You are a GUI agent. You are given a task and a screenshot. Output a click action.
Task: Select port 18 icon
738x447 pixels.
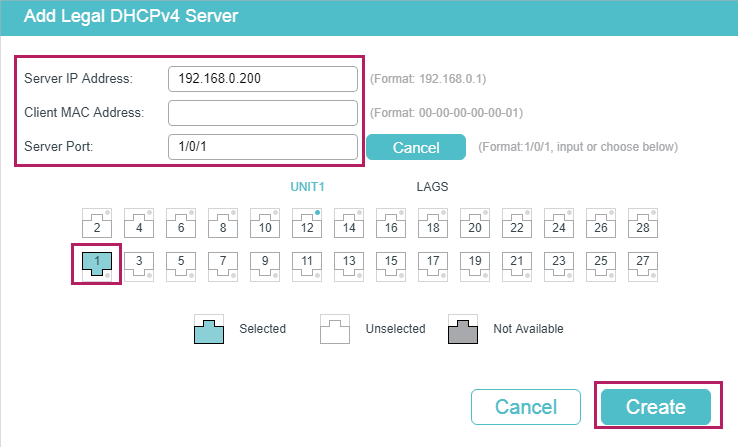coord(433,223)
